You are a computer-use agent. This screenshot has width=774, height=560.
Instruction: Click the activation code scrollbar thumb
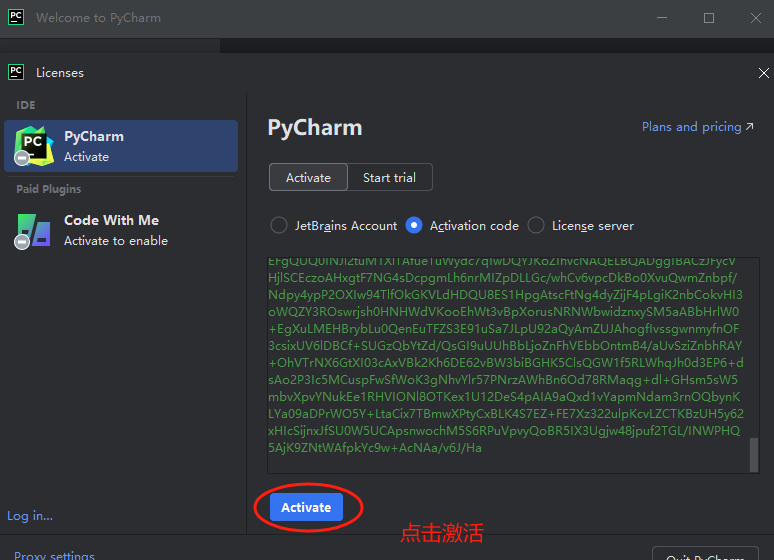[754, 454]
